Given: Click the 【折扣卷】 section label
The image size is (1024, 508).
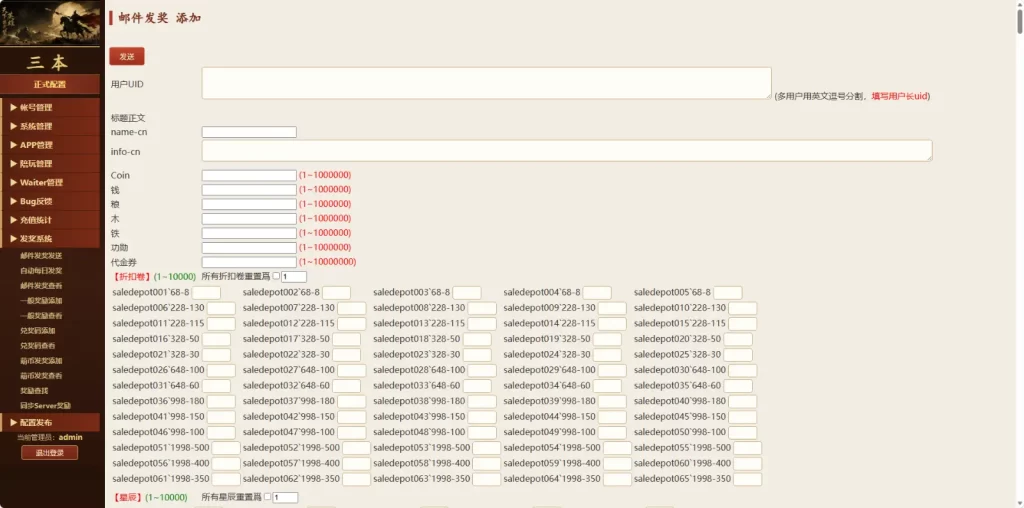Looking at the screenshot, I should pos(131,277).
